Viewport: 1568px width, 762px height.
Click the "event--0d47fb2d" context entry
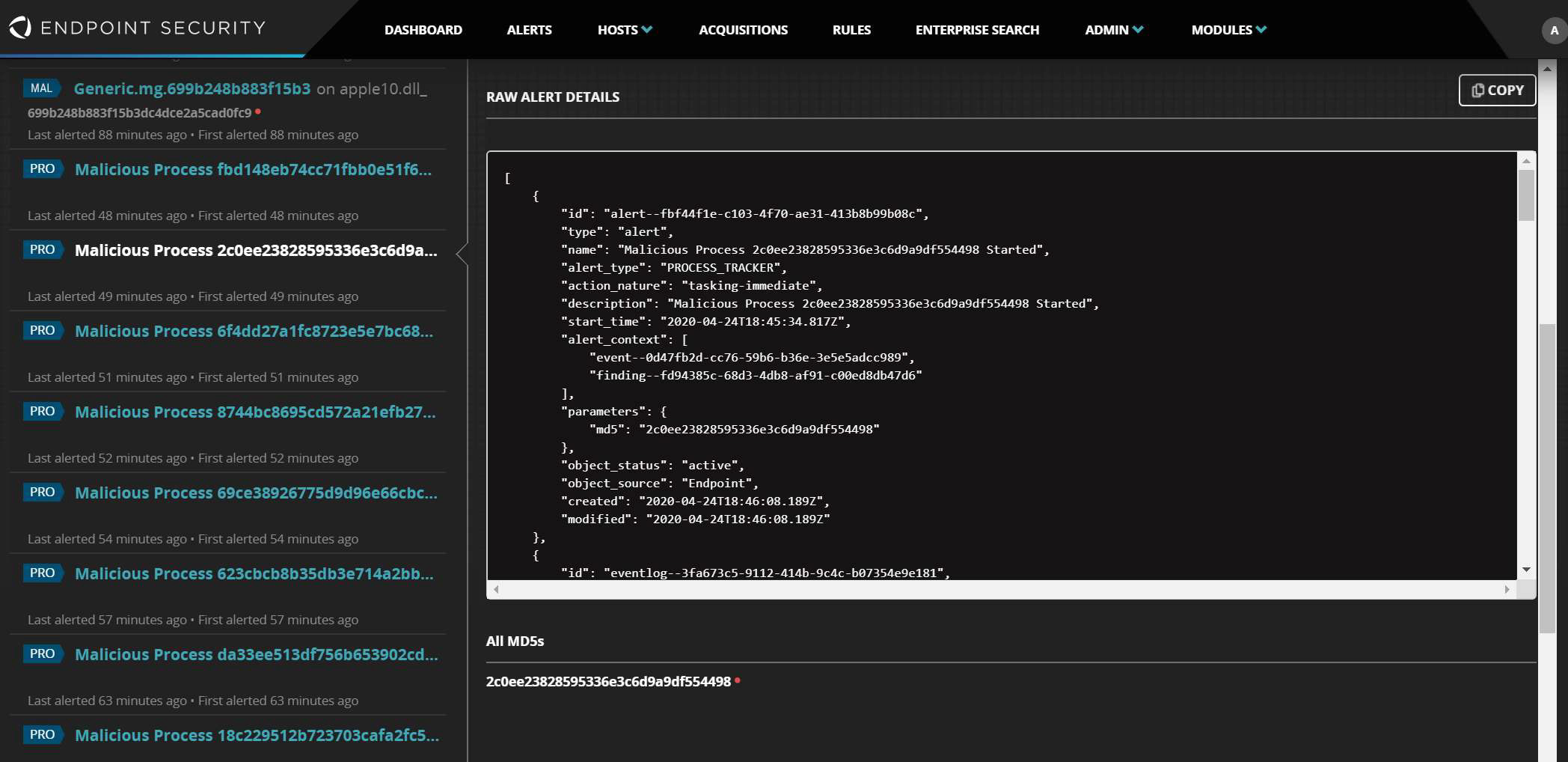point(752,358)
